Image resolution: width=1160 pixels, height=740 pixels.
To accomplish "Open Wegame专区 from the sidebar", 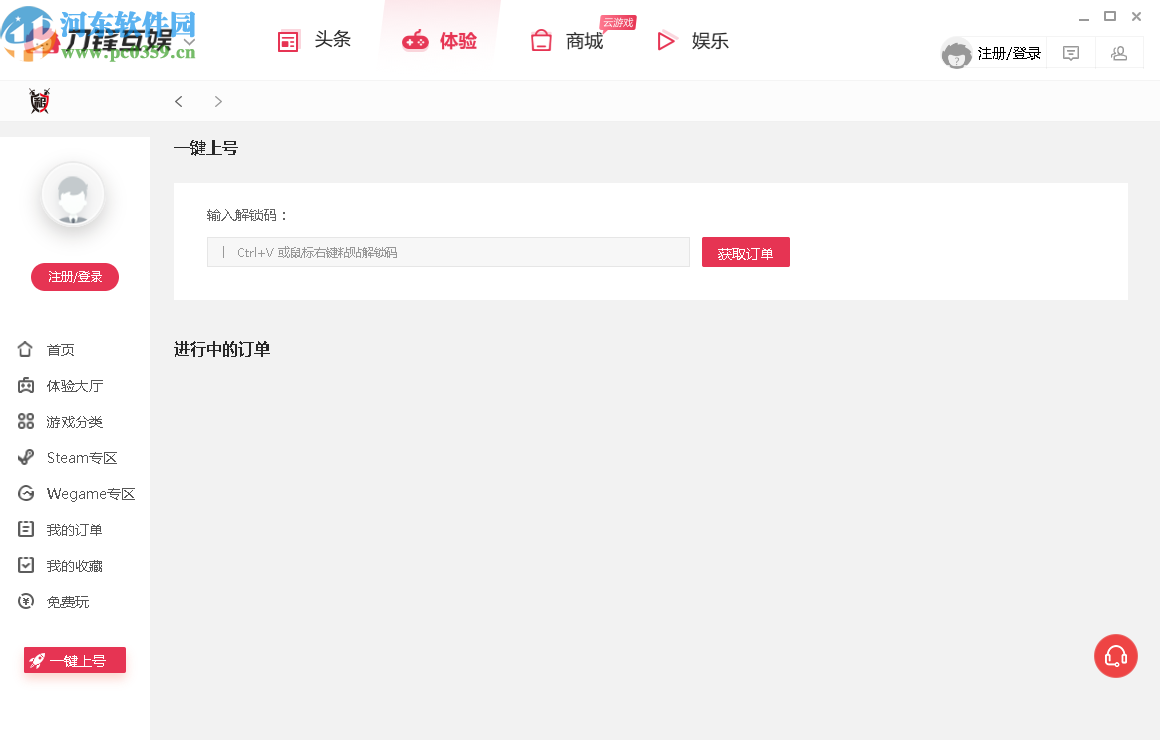I will click(x=26, y=493).
